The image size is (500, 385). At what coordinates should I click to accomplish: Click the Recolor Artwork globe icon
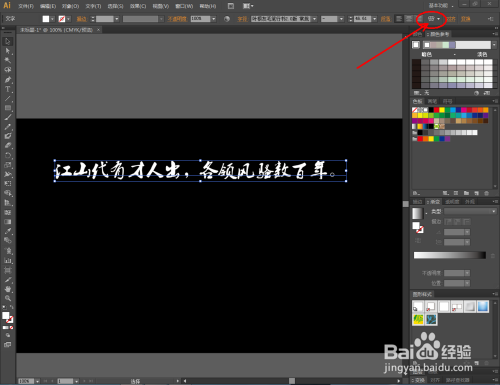[x=227, y=19]
